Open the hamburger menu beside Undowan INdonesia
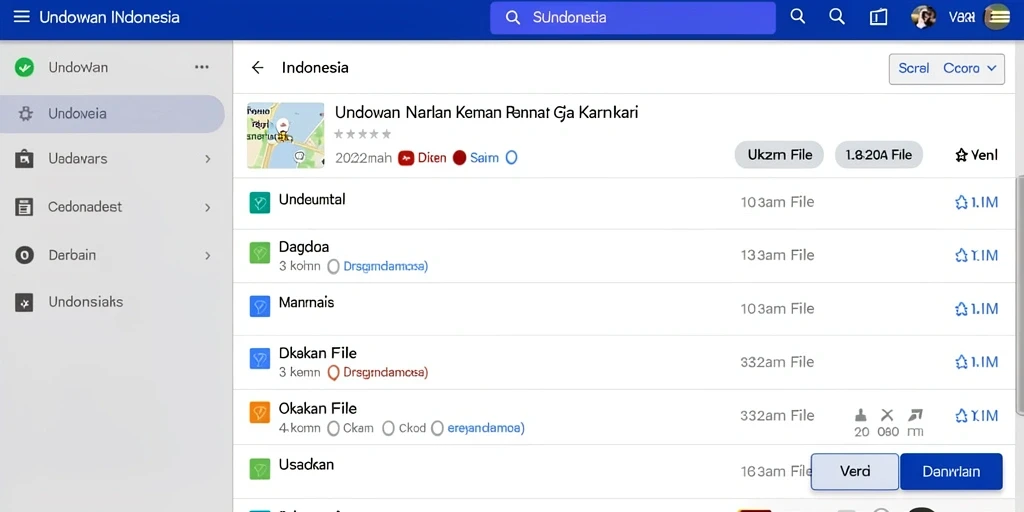The width and height of the screenshot is (1024, 512). pyautogui.click(x=22, y=17)
